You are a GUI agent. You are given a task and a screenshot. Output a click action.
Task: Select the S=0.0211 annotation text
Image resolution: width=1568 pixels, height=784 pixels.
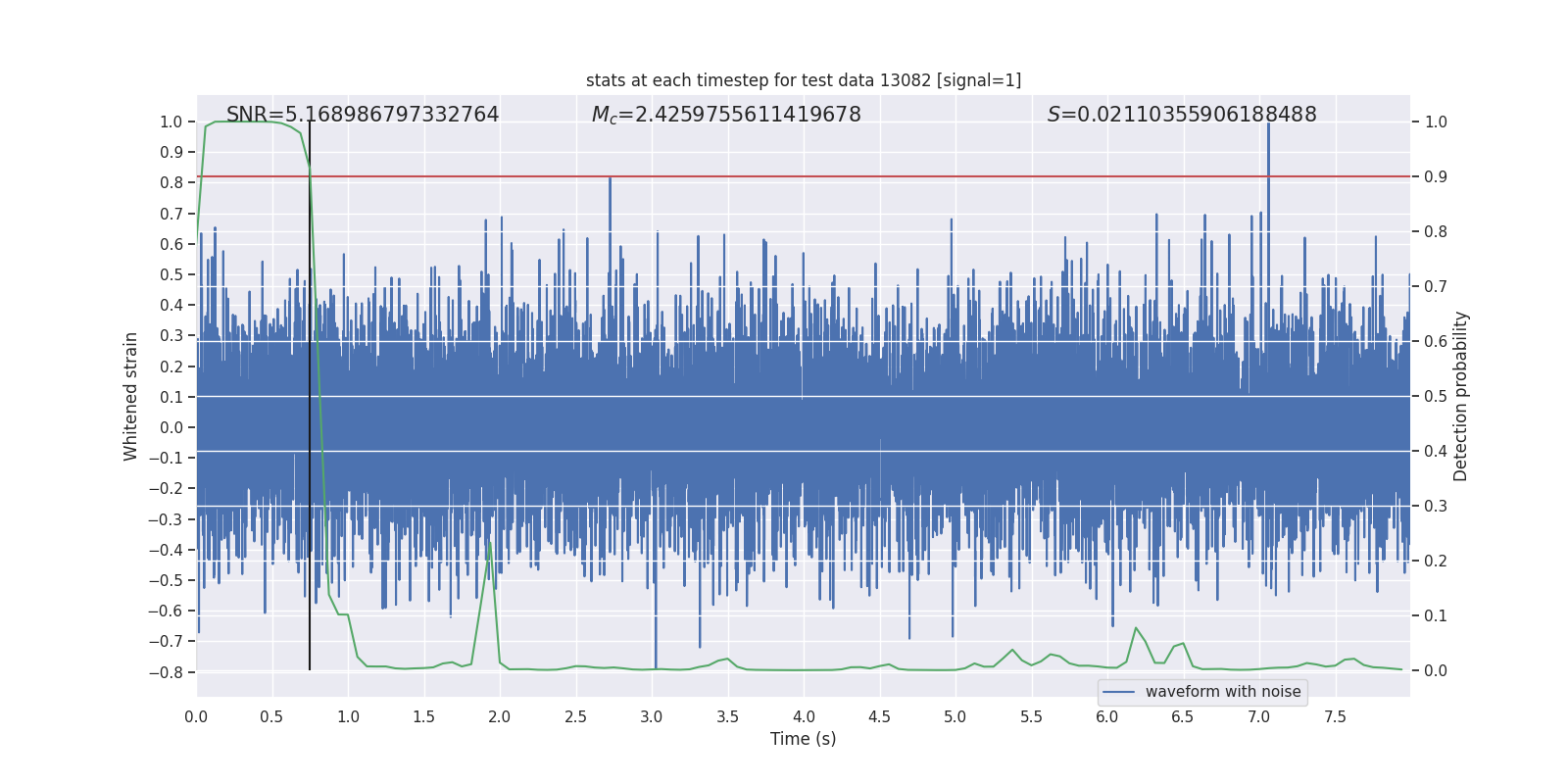coord(1181,115)
